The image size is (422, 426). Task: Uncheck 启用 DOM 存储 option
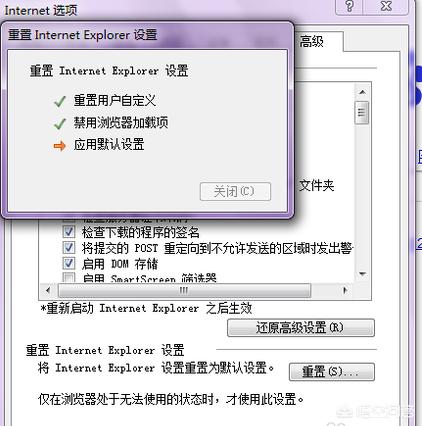coord(69,263)
